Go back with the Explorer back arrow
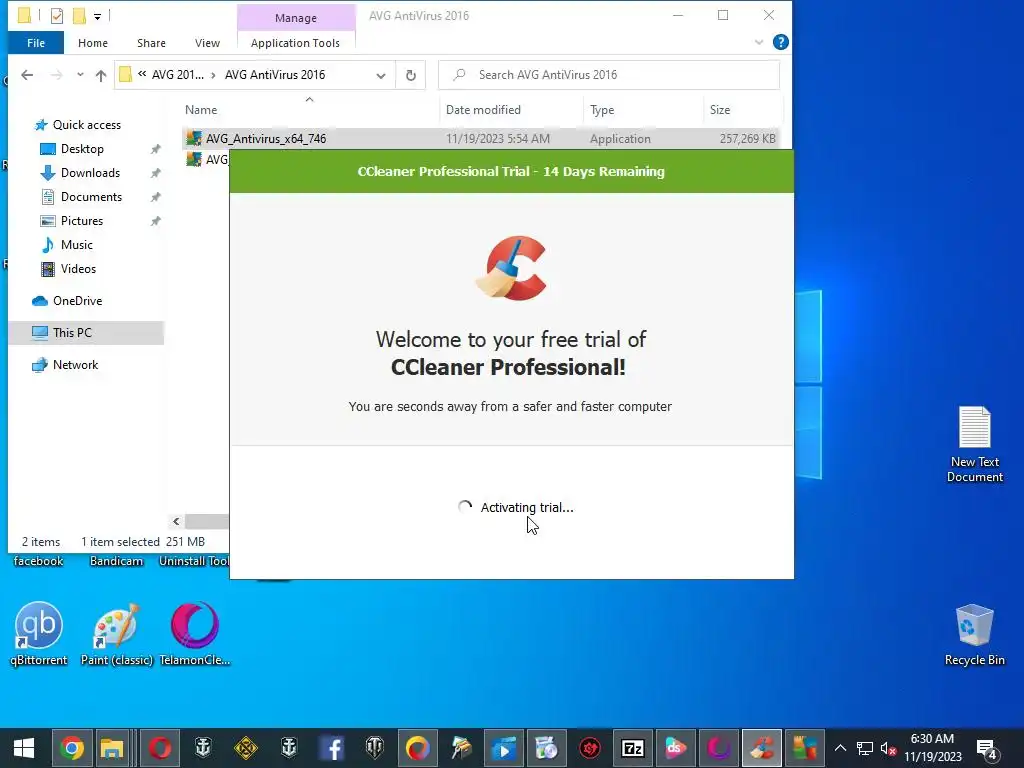This screenshot has height=768, width=1024. (x=27, y=75)
